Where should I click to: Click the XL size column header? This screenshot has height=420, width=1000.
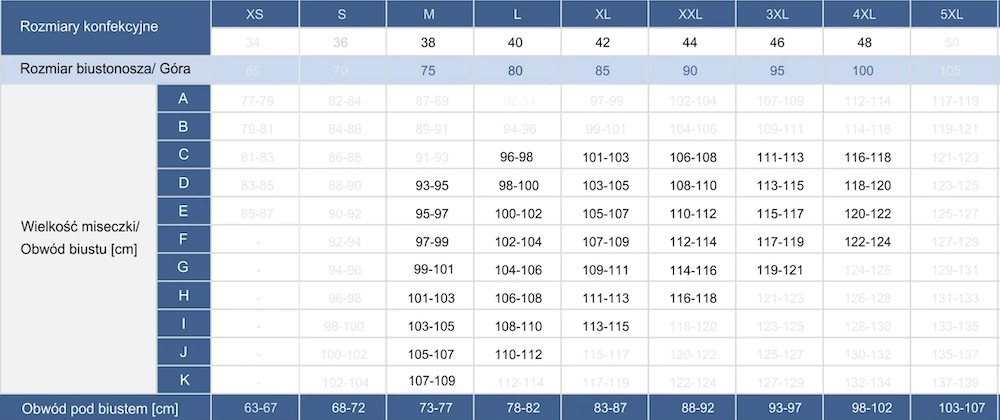605,14
